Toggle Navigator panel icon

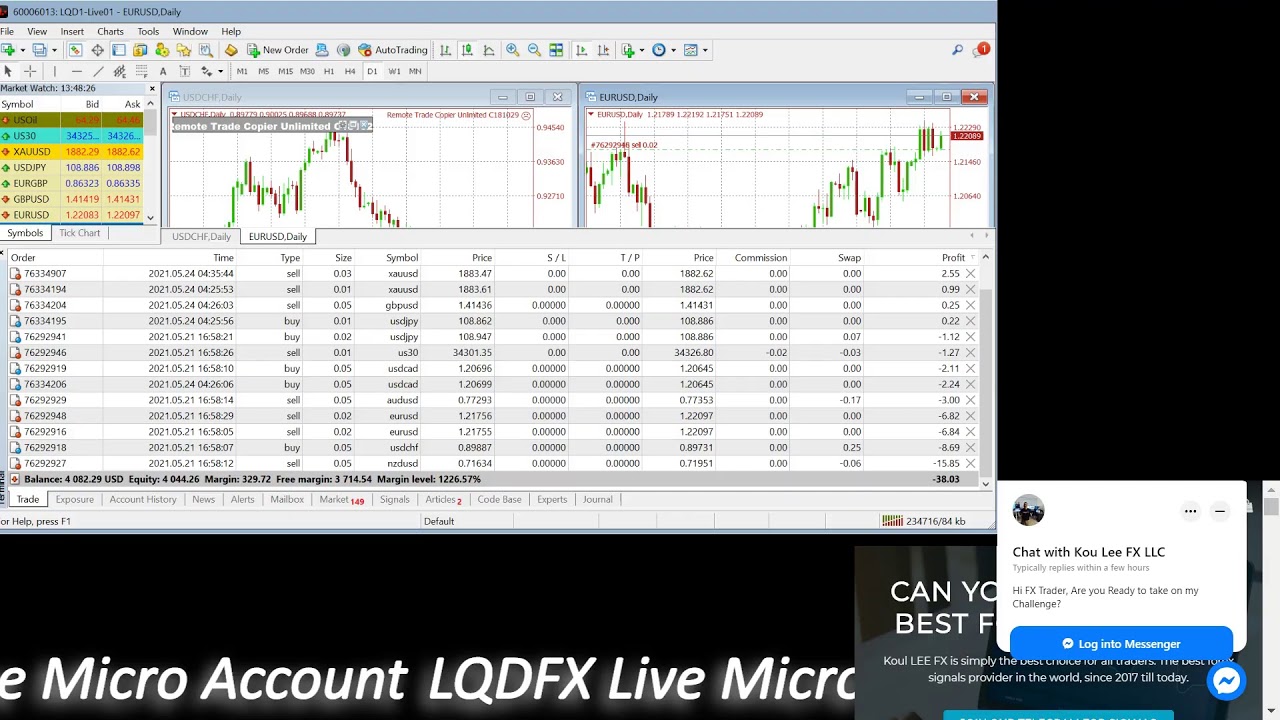point(184,50)
